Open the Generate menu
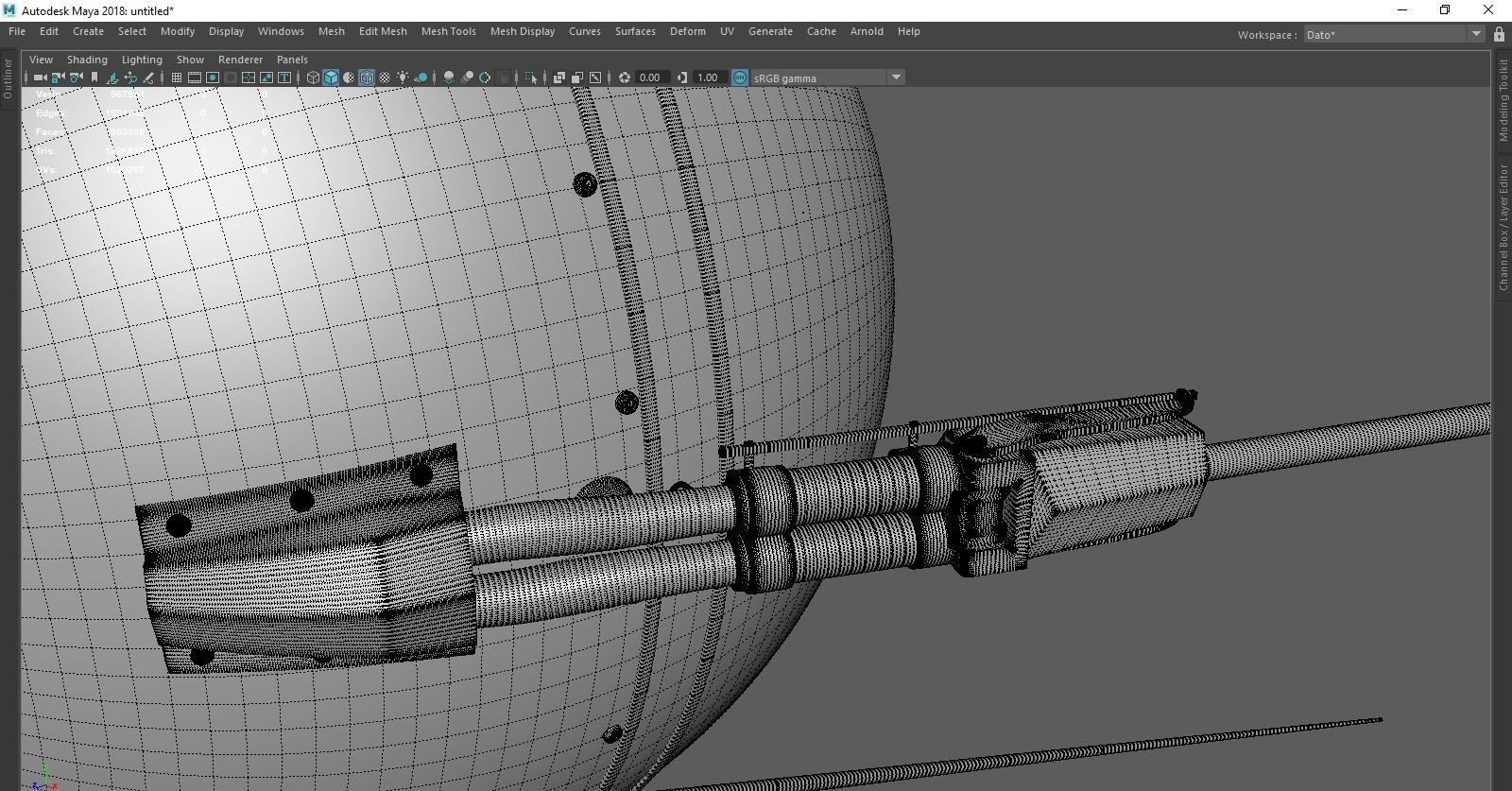This screenshot has width=1512, height=791. point(770,31)
